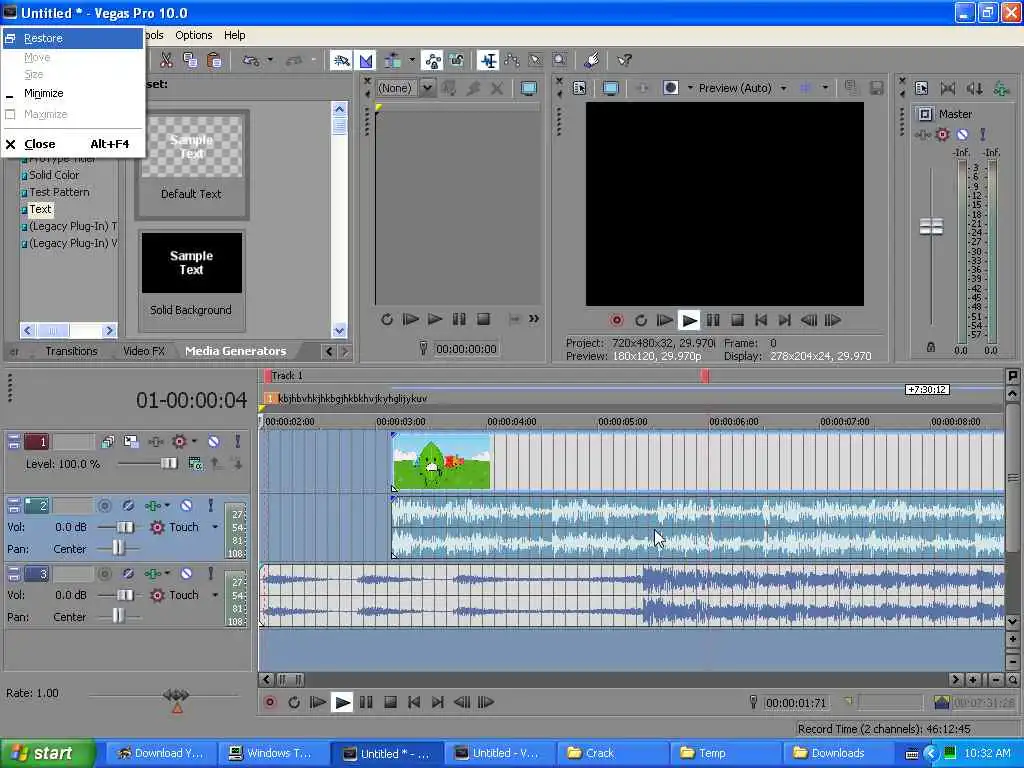Open the Start menu
This screenshot has height=768, width=1024.
pyautogui.click(x=47, y=754)
